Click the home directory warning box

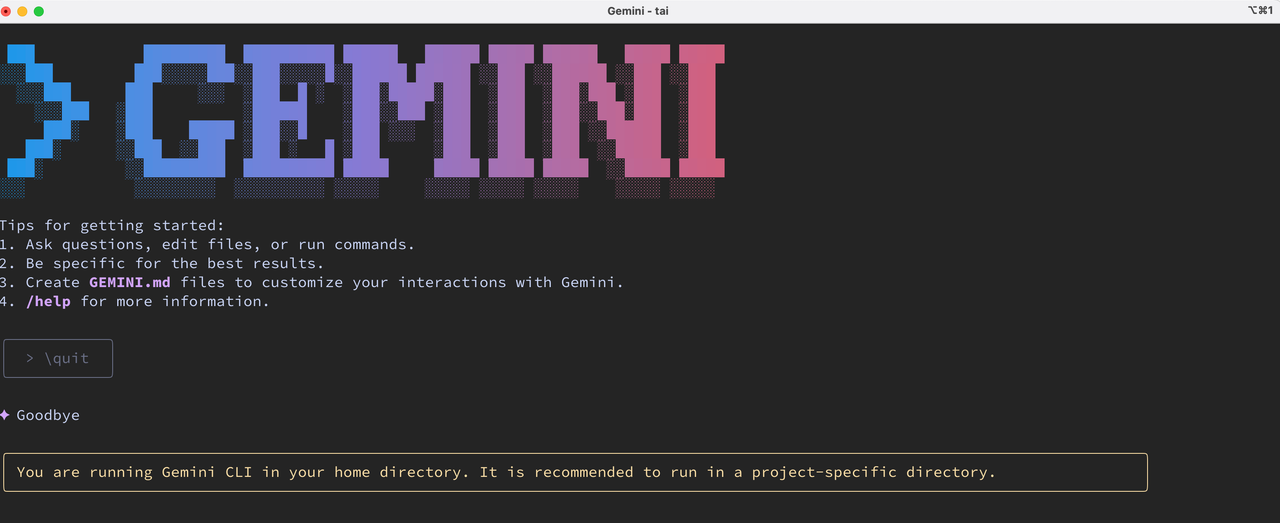point(575,472)
